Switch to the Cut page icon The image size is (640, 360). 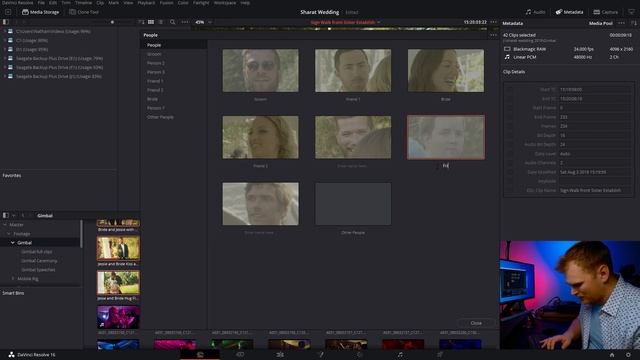point(240,355)
